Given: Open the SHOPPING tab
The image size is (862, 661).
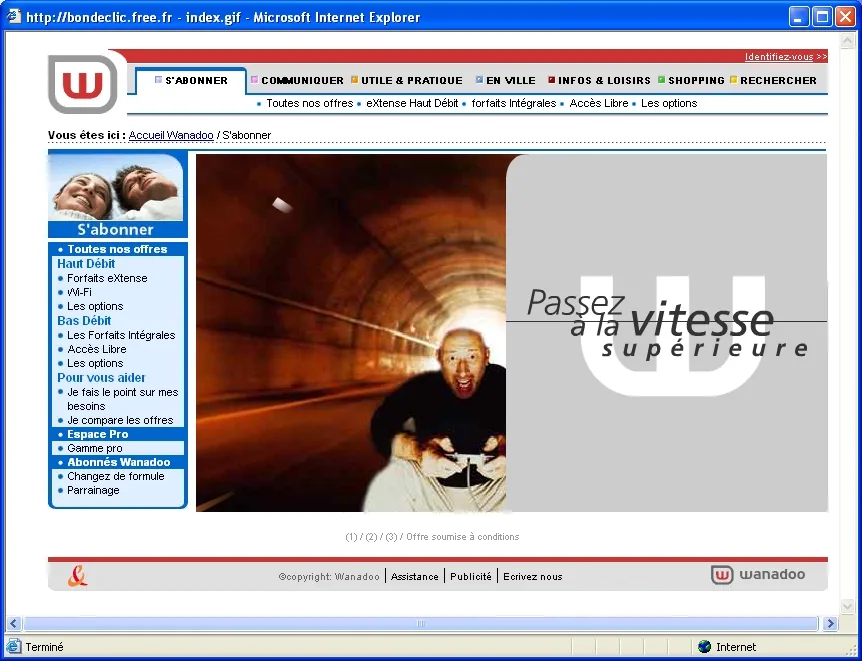Looking at the screenshot, I should point(692,80).
